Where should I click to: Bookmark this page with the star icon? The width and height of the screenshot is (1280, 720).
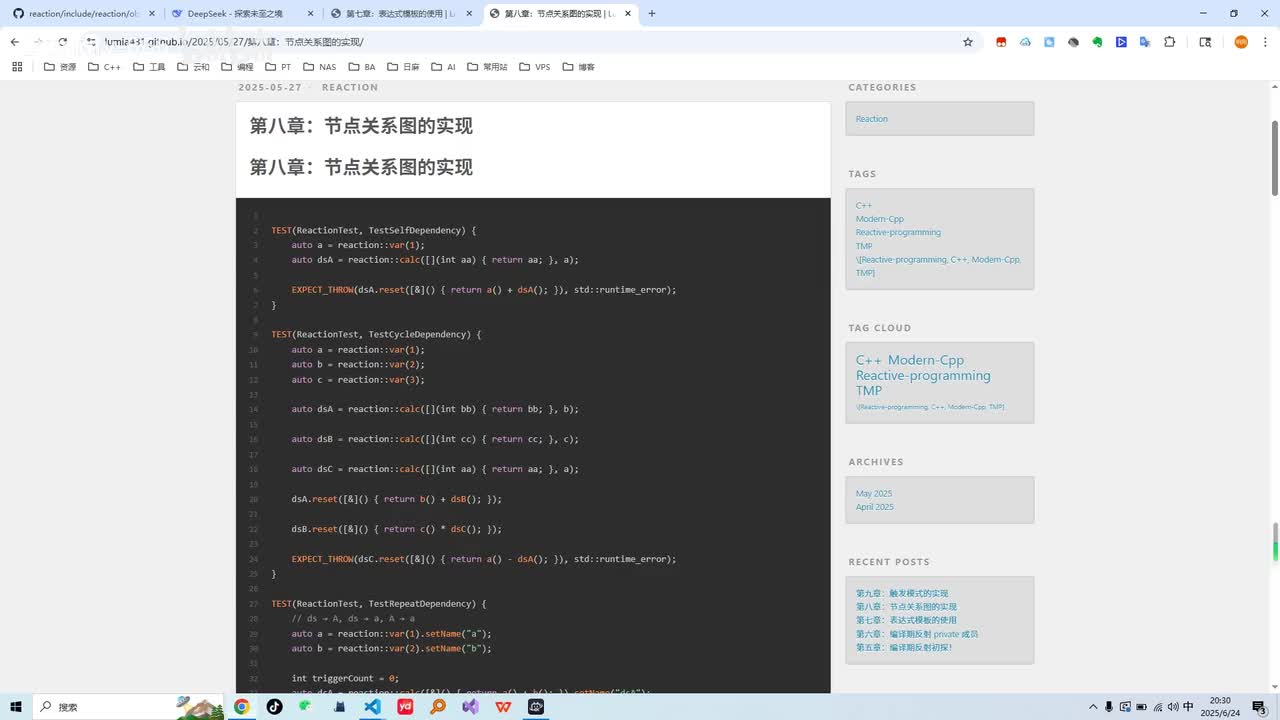pyautogui.click(x=968, y=42)
